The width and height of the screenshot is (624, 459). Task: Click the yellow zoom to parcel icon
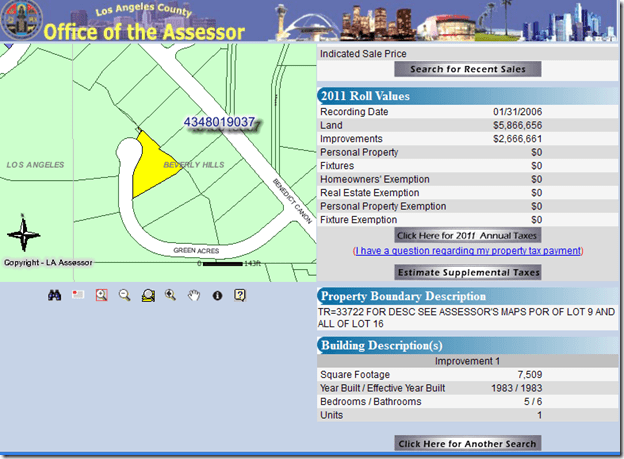point(148,295)
